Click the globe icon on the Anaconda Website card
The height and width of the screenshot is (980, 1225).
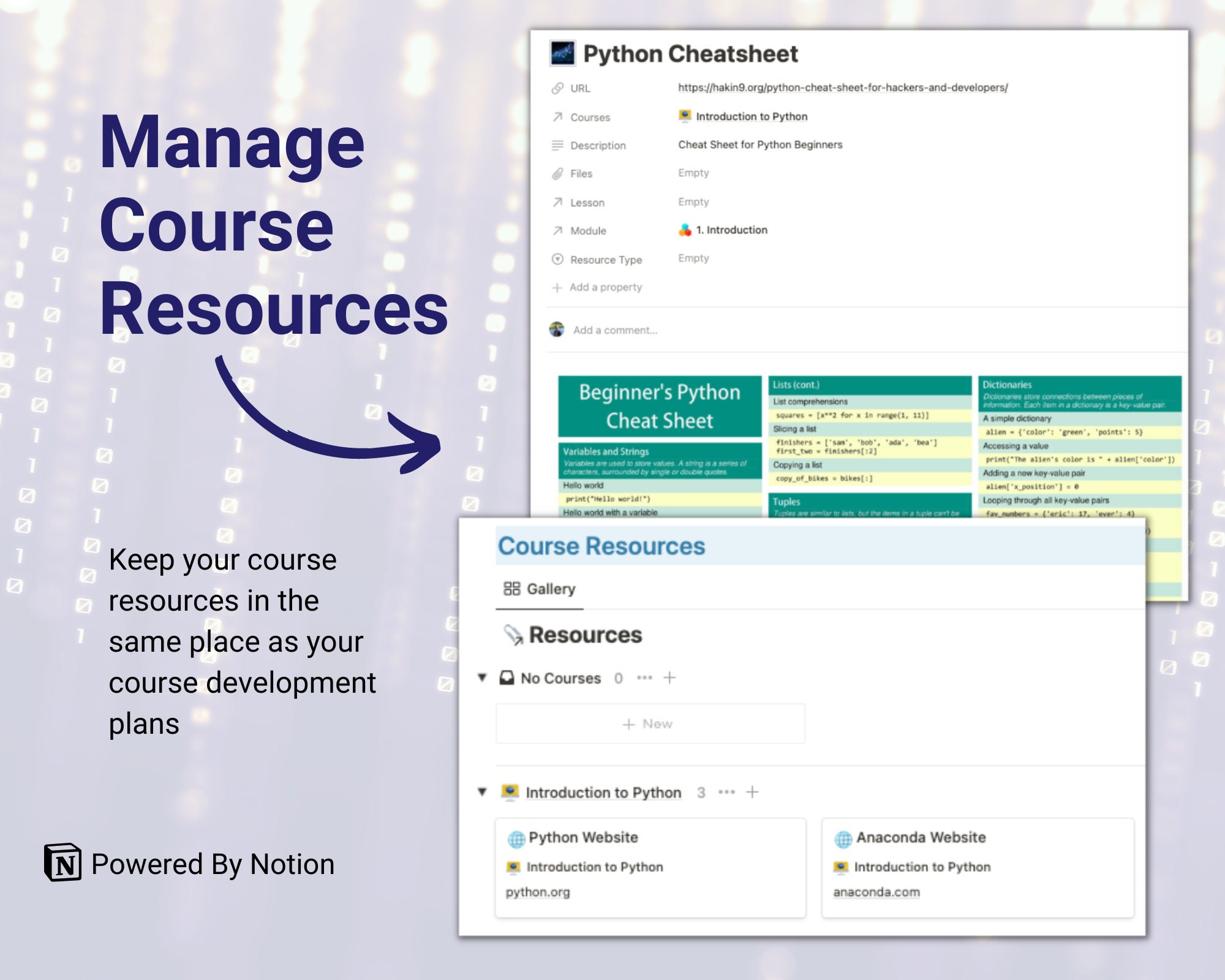(x=845, y=837)
